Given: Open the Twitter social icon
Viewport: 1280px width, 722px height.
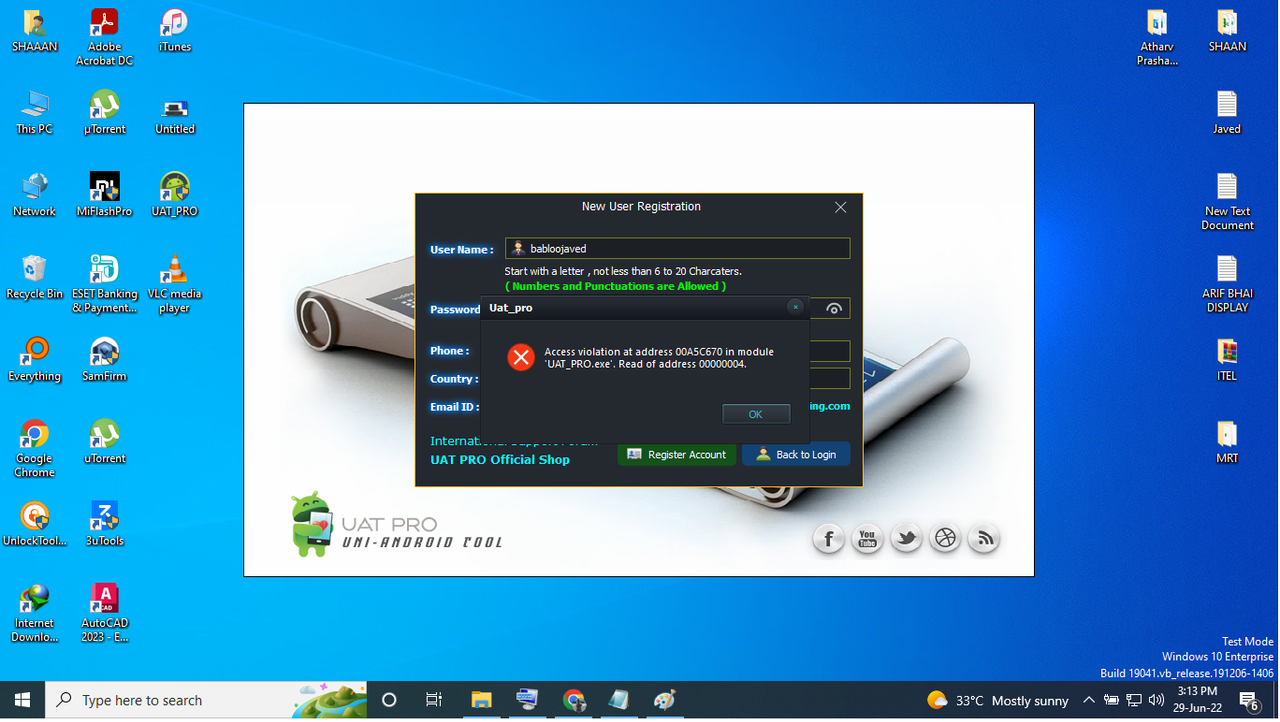Looking at the screenshot, I should pos(906,539).
